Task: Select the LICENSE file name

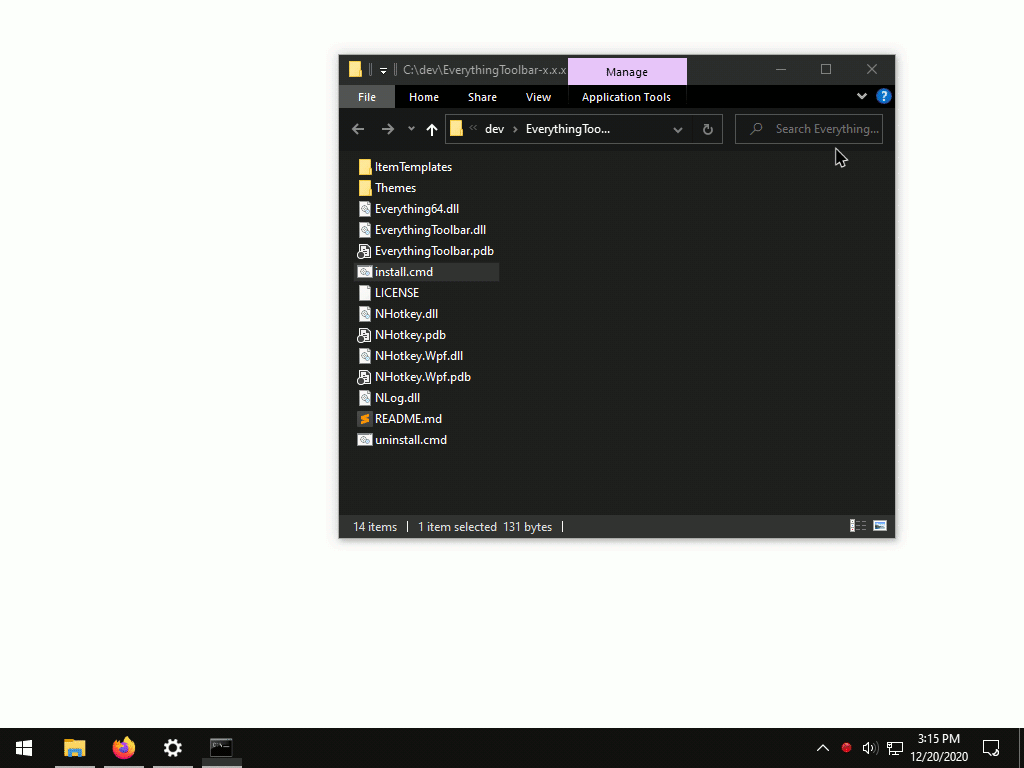Action: click(396, 293)
